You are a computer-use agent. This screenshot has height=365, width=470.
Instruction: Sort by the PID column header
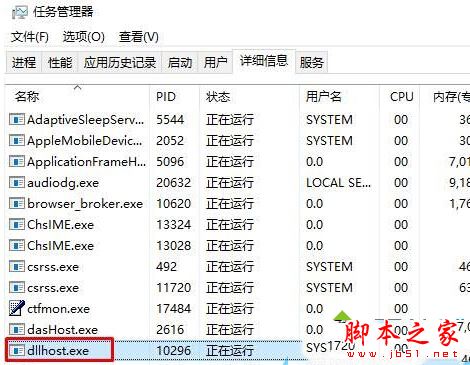(174, 96)
